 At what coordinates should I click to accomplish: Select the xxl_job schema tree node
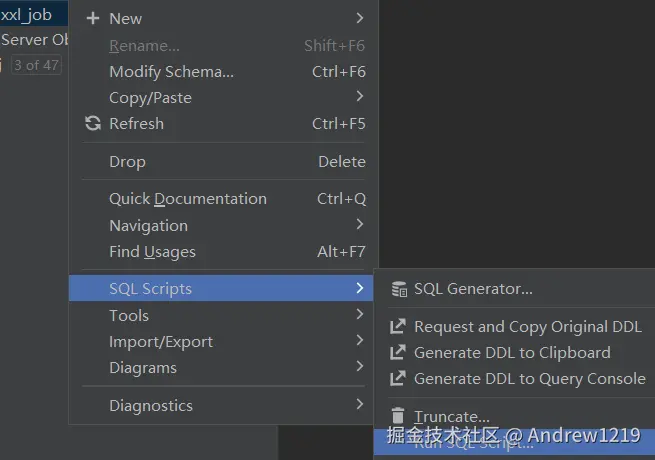pyautogui.click(x=27, y=15)
